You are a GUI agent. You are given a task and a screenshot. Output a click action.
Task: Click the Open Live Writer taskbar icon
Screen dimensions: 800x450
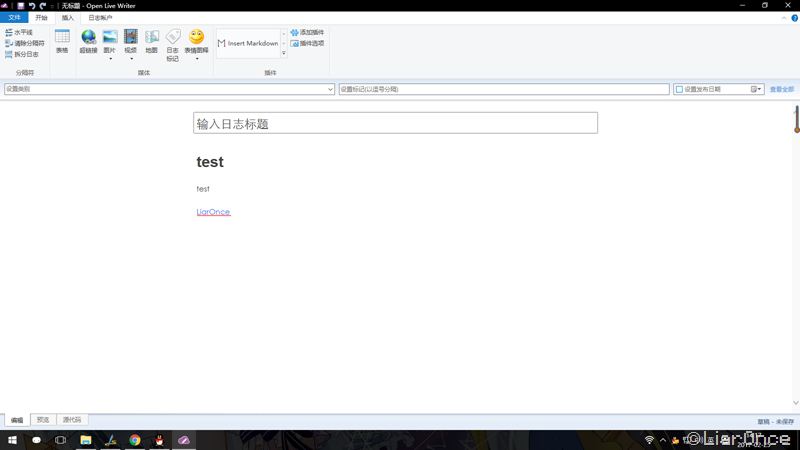(x=184, y=440)
